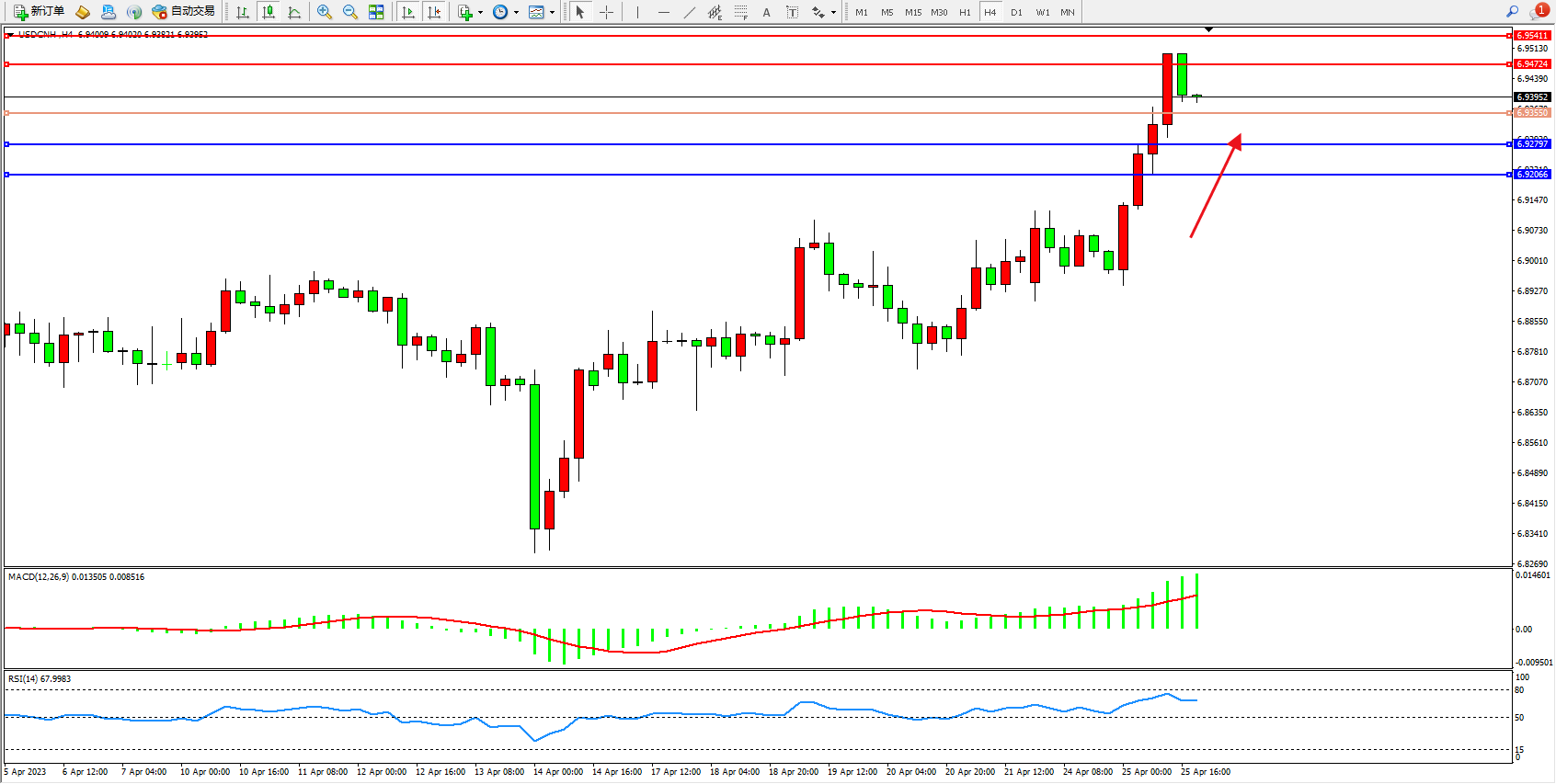Open the chart templates dropdown
Image resolution: width=1556 pixels, height=784 pixels.
tap(541, 12)
